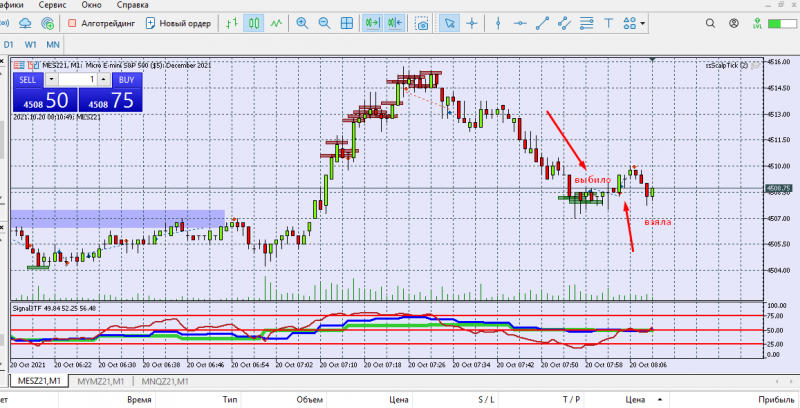Image resolution: width=800 pixels, height=408 pixels.
Task: Sort by the Время column header
Action: point(139,400)
